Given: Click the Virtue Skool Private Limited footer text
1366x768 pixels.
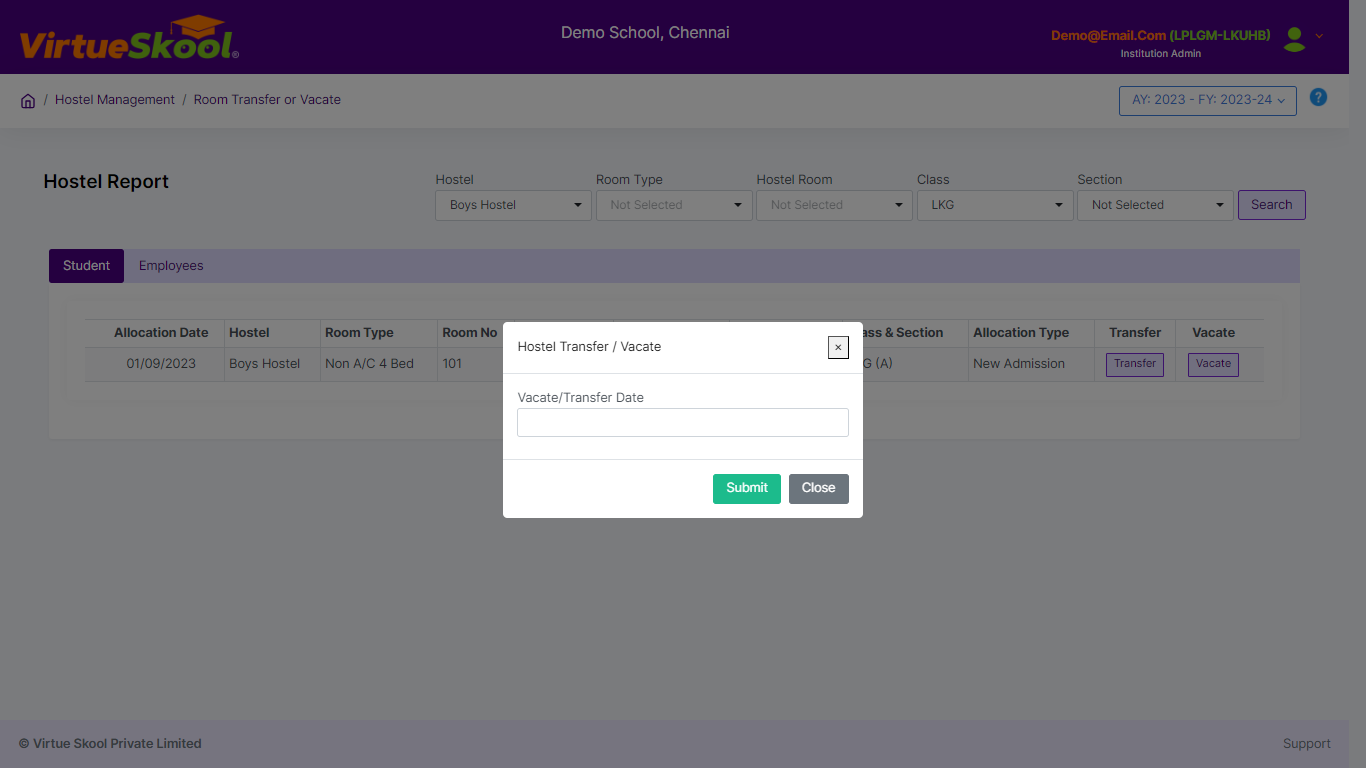Looking at the screenshot, I should click(110, 744).
